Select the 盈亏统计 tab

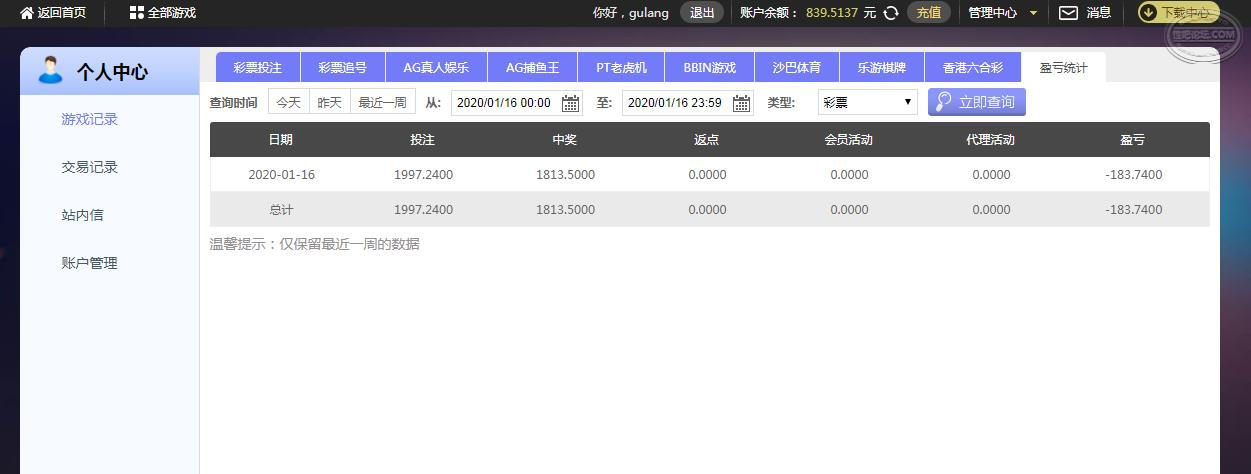click(1064, 67)
